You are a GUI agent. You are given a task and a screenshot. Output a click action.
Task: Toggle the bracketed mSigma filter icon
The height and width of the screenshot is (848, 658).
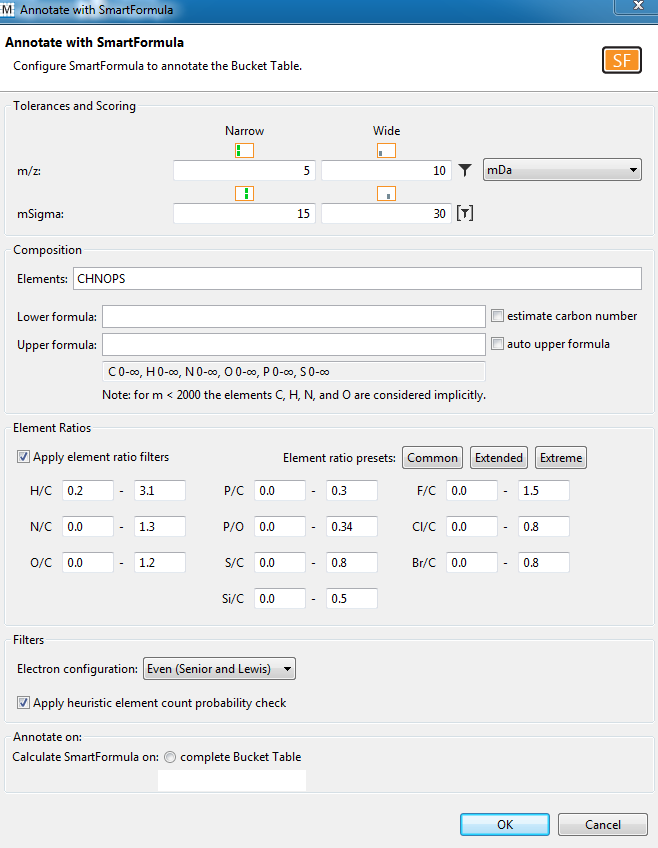click(465, 213)
